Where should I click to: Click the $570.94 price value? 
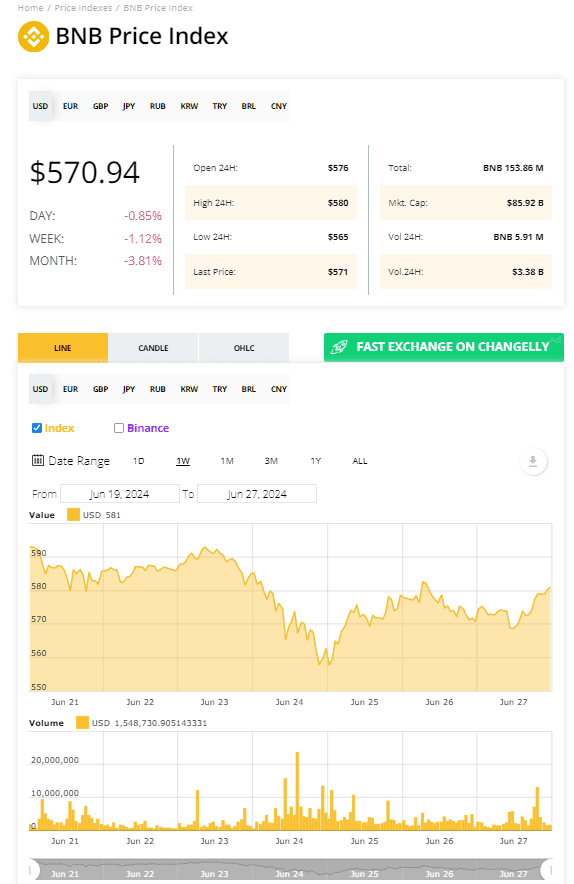[x=85, y=173]
